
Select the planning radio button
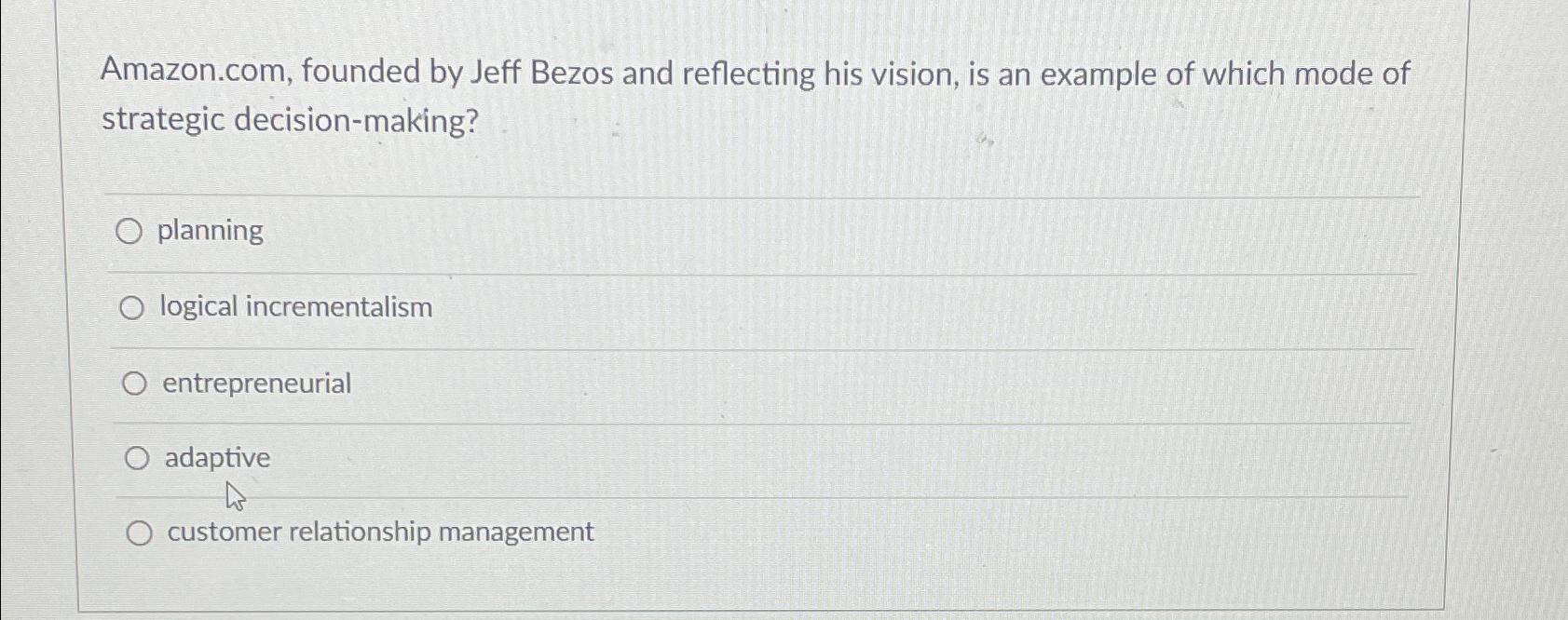[130, 231]
